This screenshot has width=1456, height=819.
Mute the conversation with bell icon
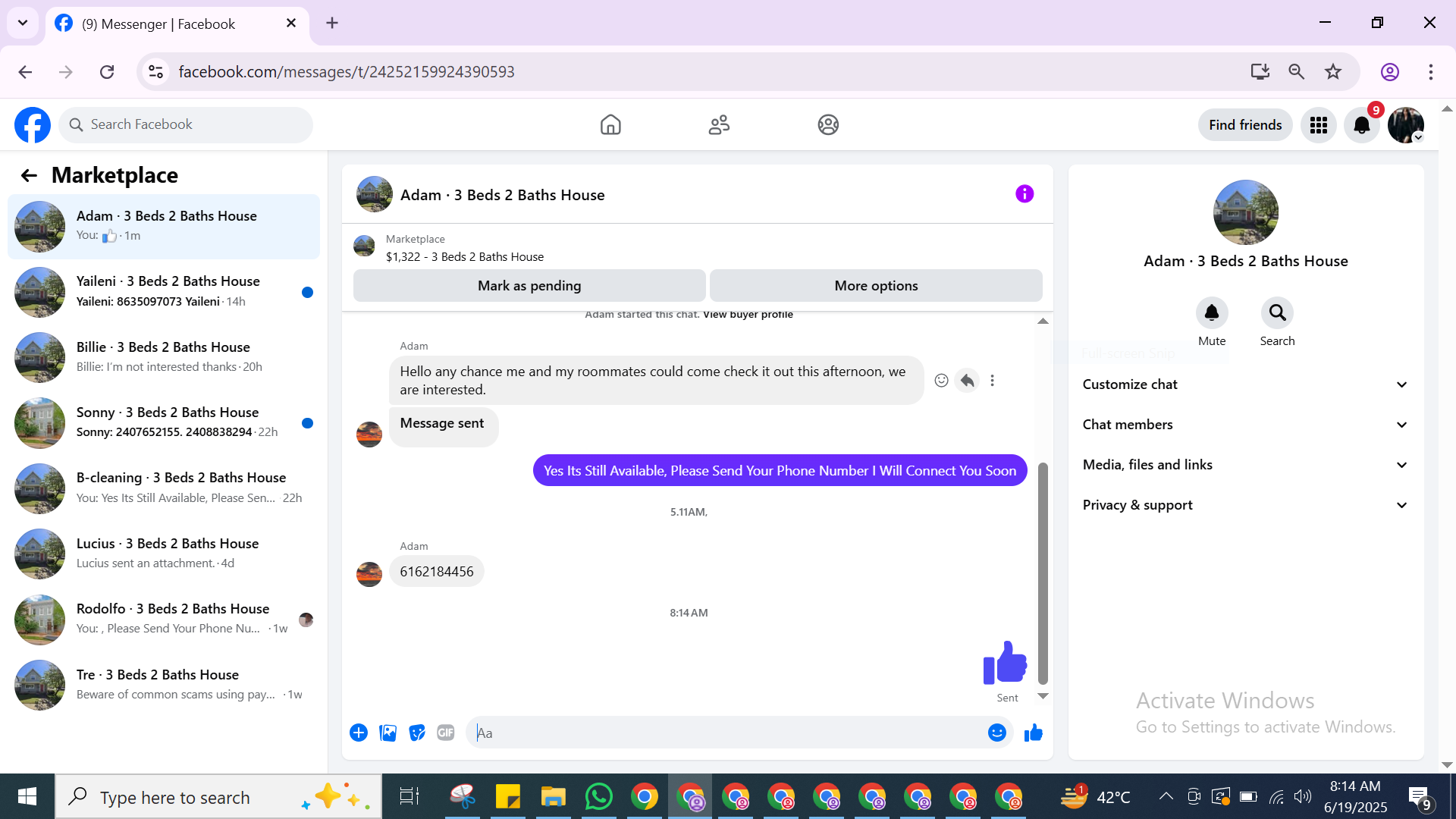tap(1212, 312)
